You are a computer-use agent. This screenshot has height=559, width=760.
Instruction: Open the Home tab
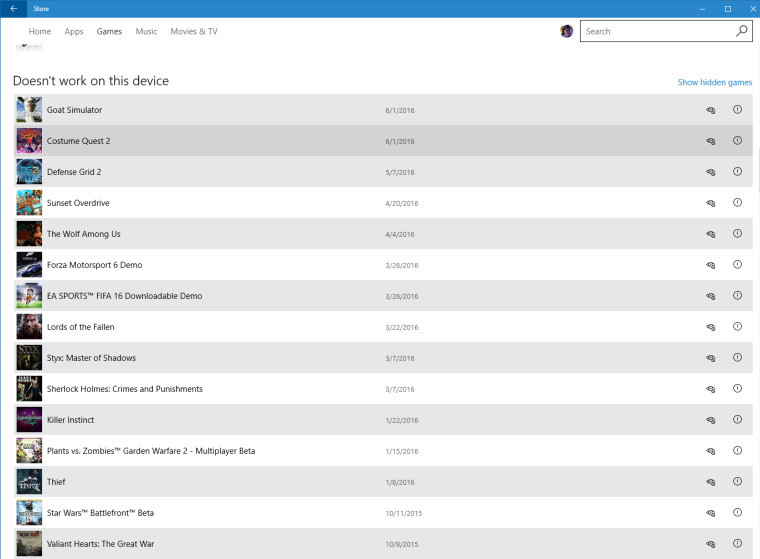40,32
